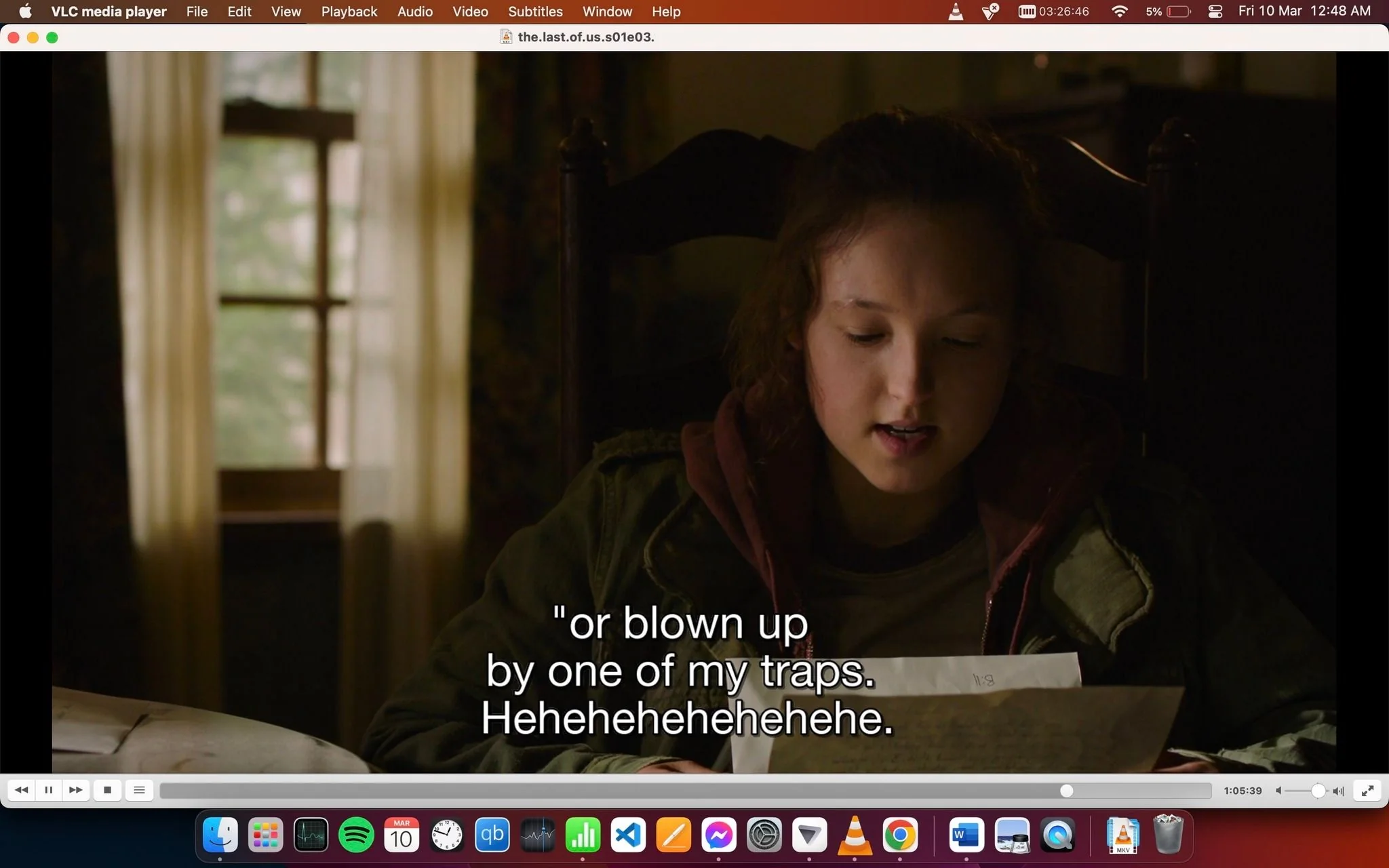
Task: Show the playlist using the list icon
Action: pos(139,790)
